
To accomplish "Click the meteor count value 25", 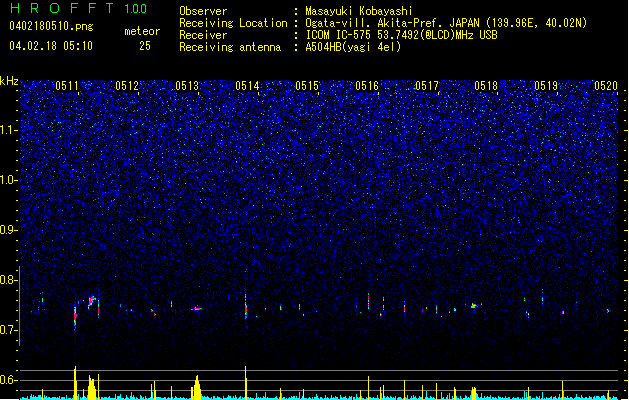I will click(x=145, y=46).
